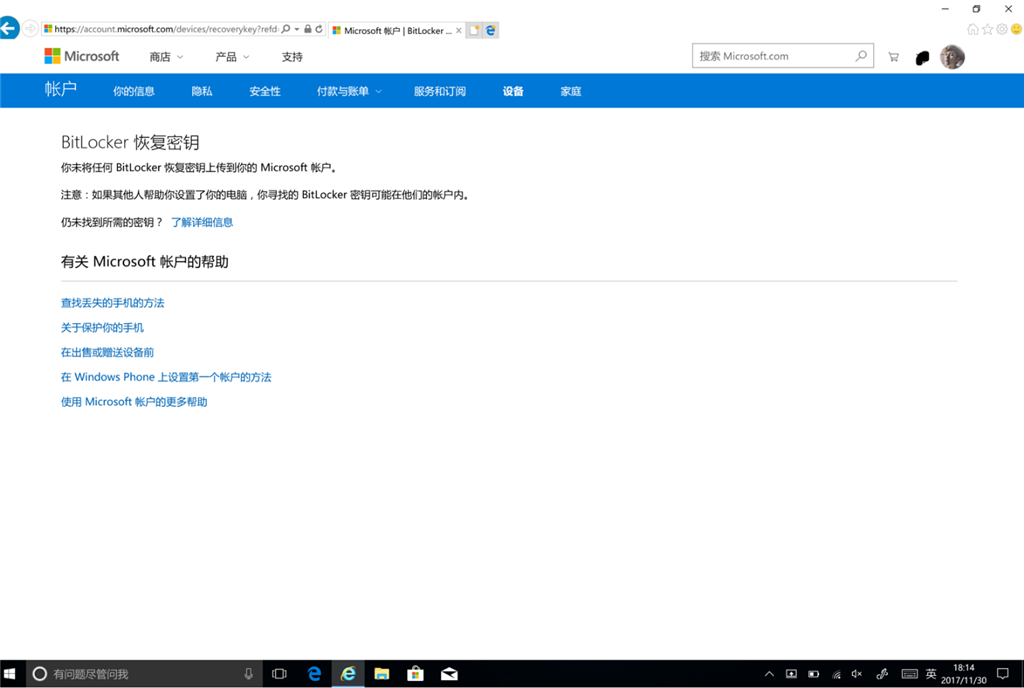Open the 服务和订阅 tab
The height and width of the screenshot is (688, 1024).
tap(440, 91)
